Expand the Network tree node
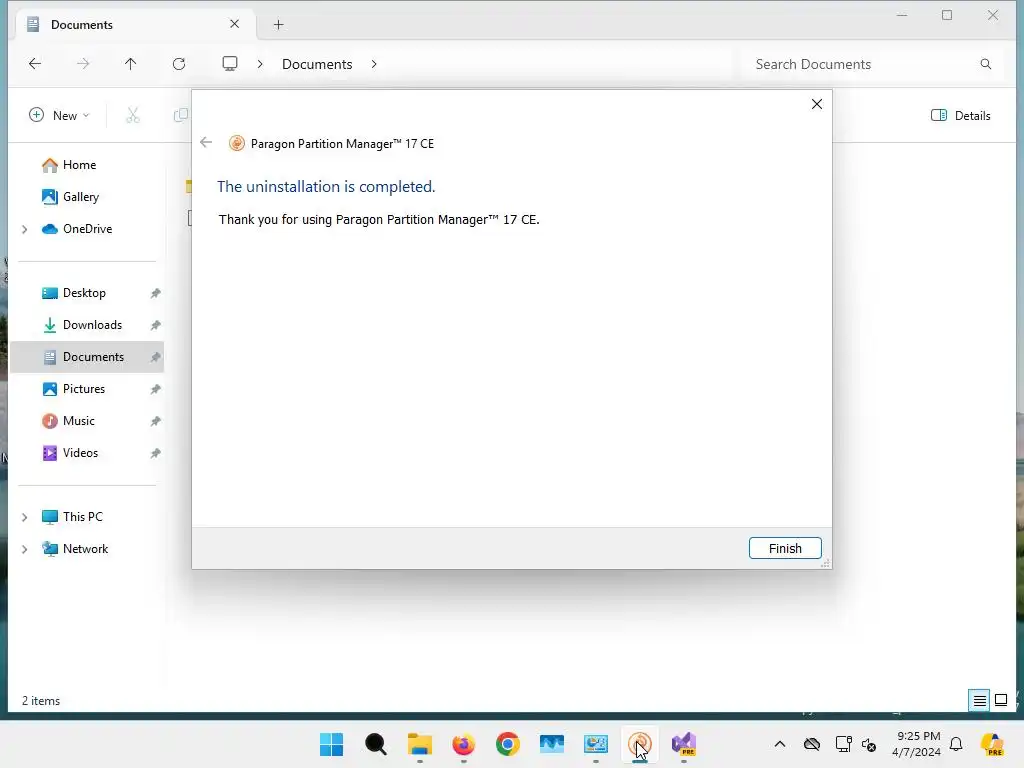 (x=25, y=549)
